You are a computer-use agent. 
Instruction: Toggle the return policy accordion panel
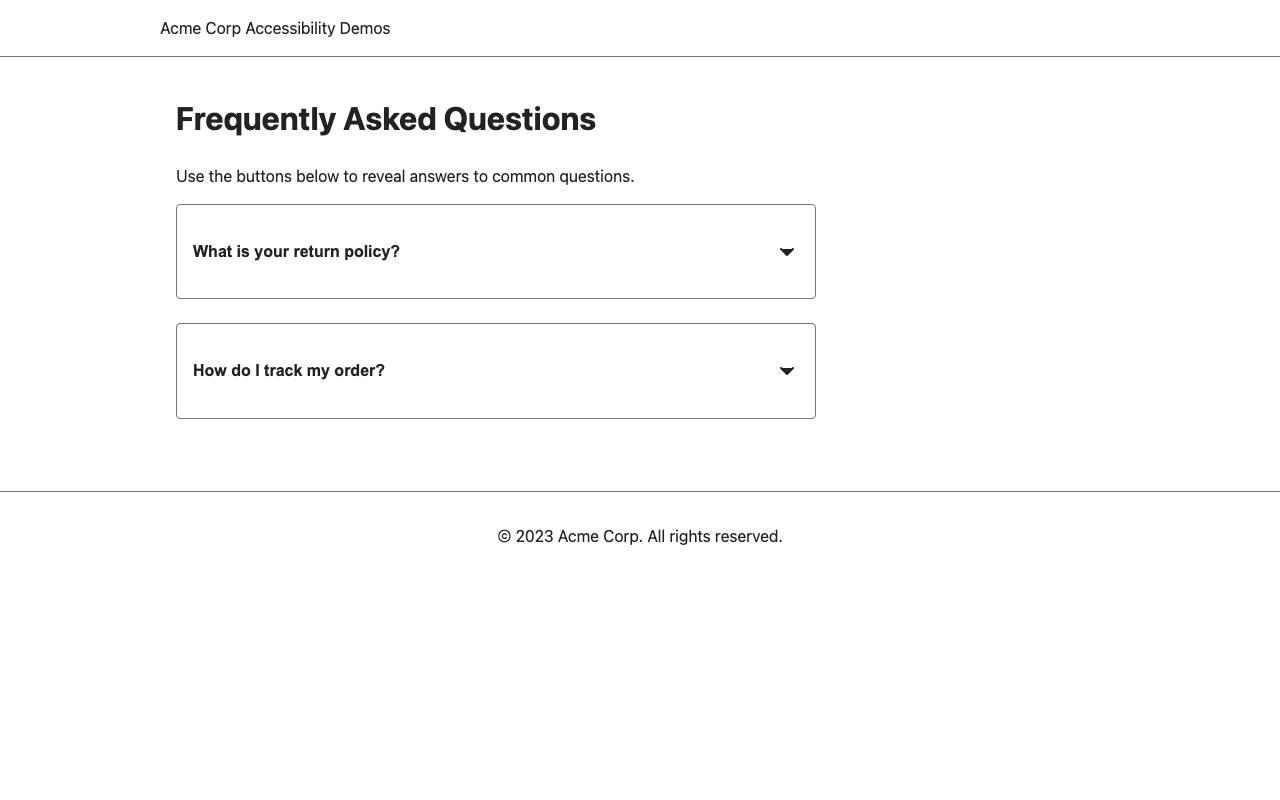tap(495, 252)
